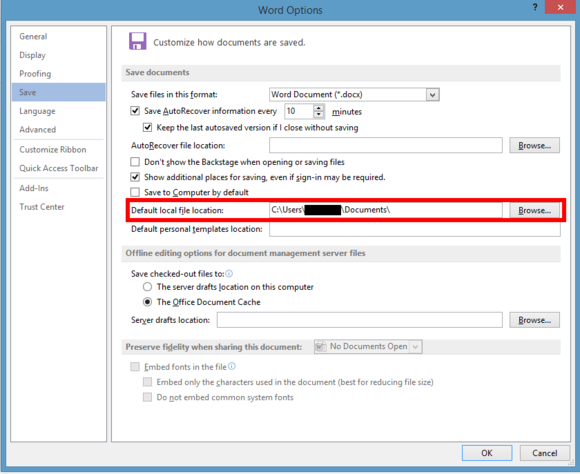This screenshot has height=474, width=580.
Task: Click info icon beside Embed fonts
Action: tap(232, 366)
